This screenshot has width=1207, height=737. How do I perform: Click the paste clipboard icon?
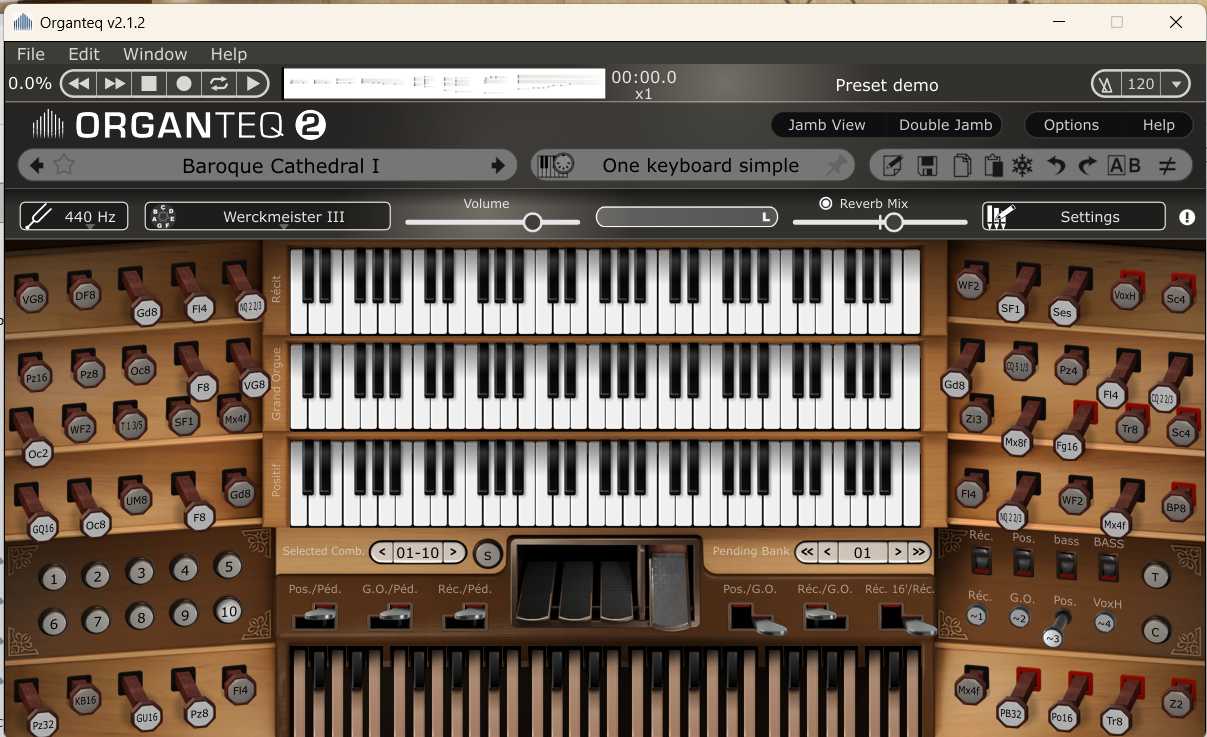(x=992, y=166)
